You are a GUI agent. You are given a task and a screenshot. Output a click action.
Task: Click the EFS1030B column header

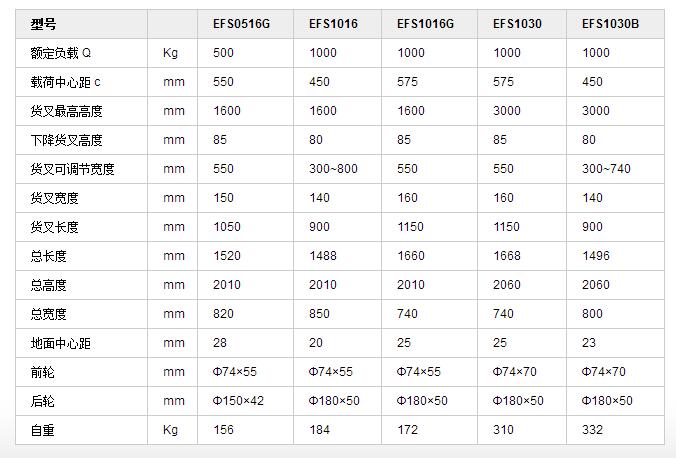coord(610,24)
